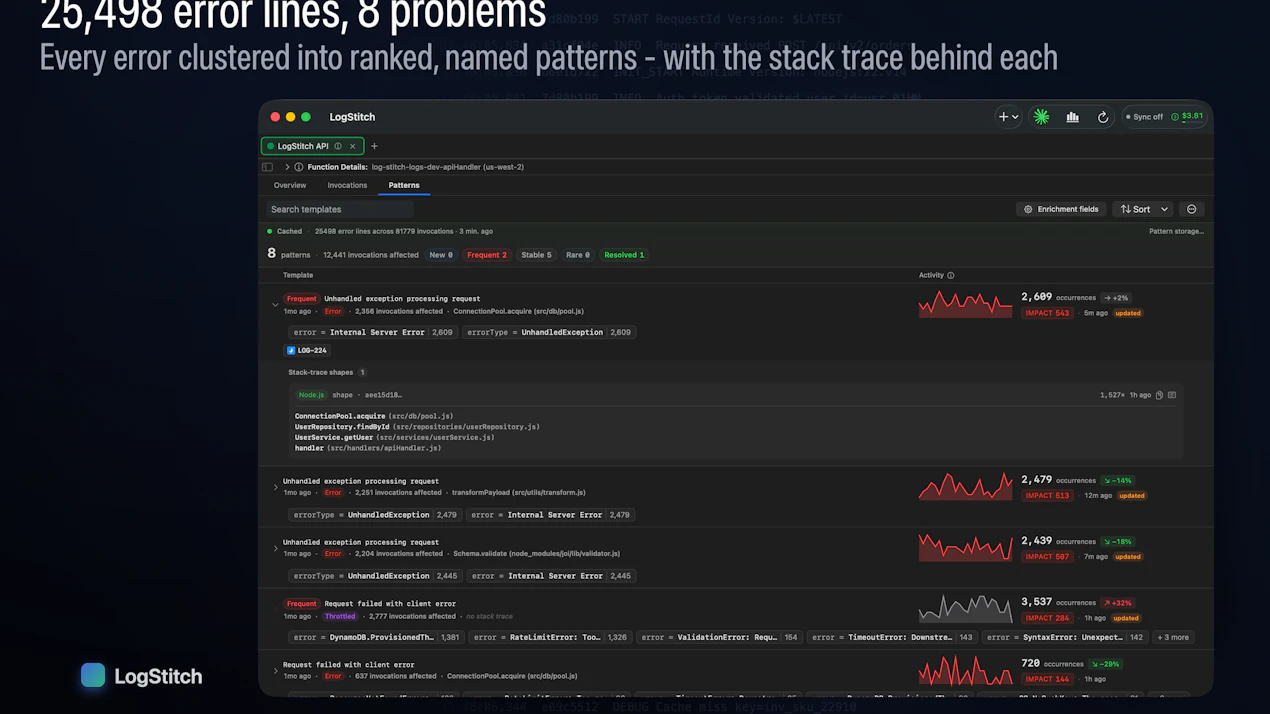This screenshot has width=1270, height=714.
Task: Click the IMPACT 284 badge
Action: [1047, 618]
